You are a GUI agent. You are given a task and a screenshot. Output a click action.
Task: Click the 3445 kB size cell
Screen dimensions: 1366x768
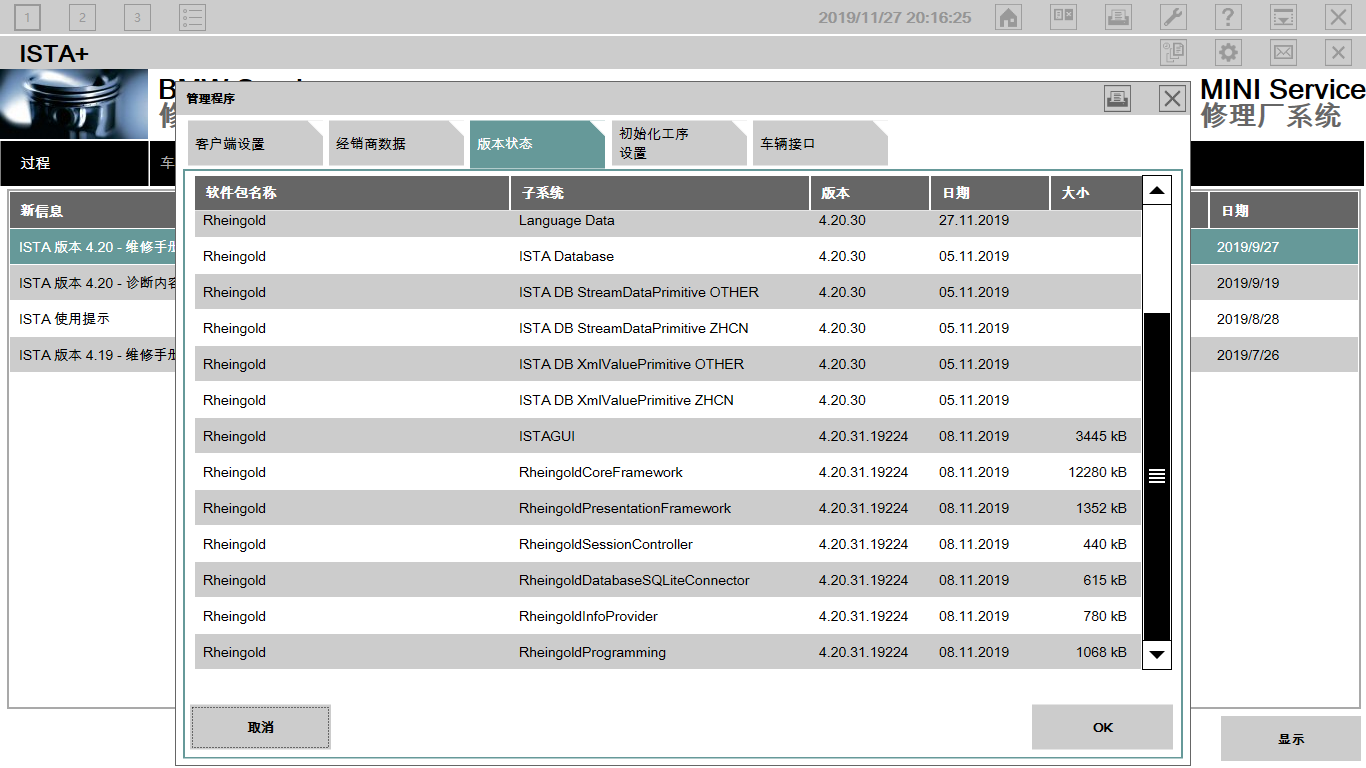pyautogui.click(x=1101, y=436)
